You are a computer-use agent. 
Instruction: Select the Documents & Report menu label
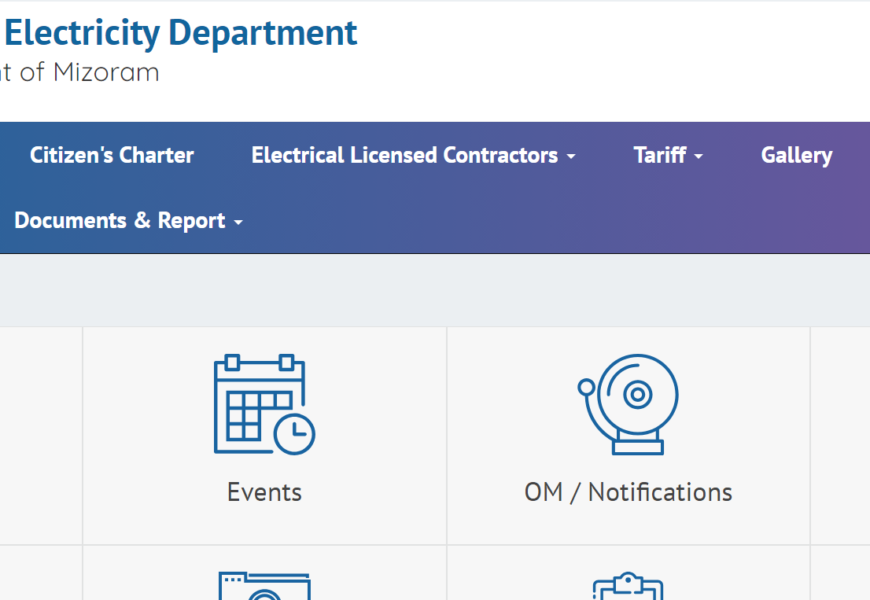pyautogui.click(x=119, y=220)
